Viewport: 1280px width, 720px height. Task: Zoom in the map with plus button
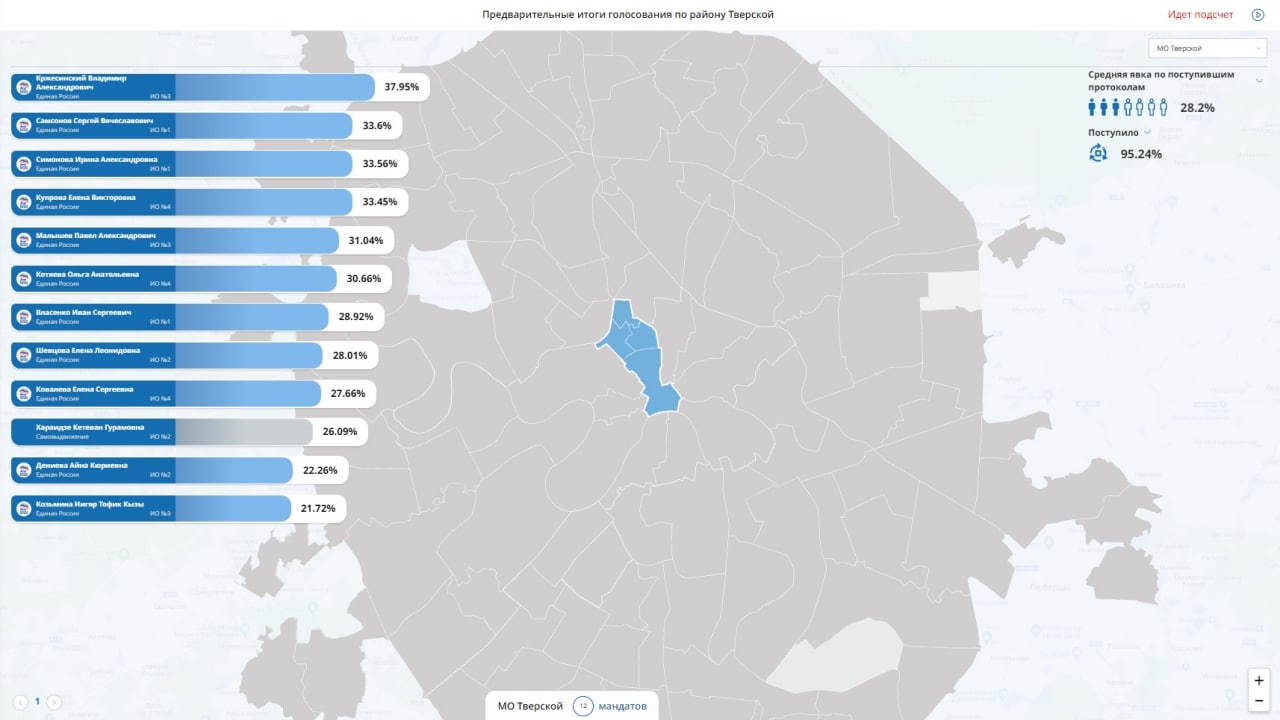point(1259,680)
